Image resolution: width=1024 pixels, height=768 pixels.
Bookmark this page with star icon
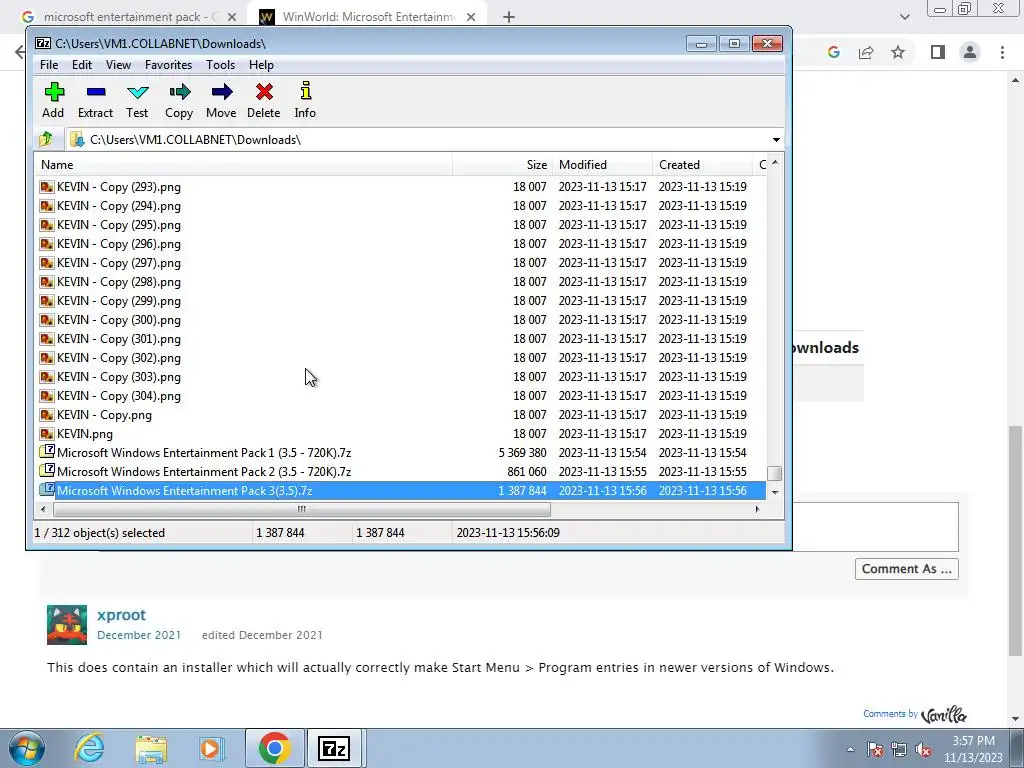[898, 52]
